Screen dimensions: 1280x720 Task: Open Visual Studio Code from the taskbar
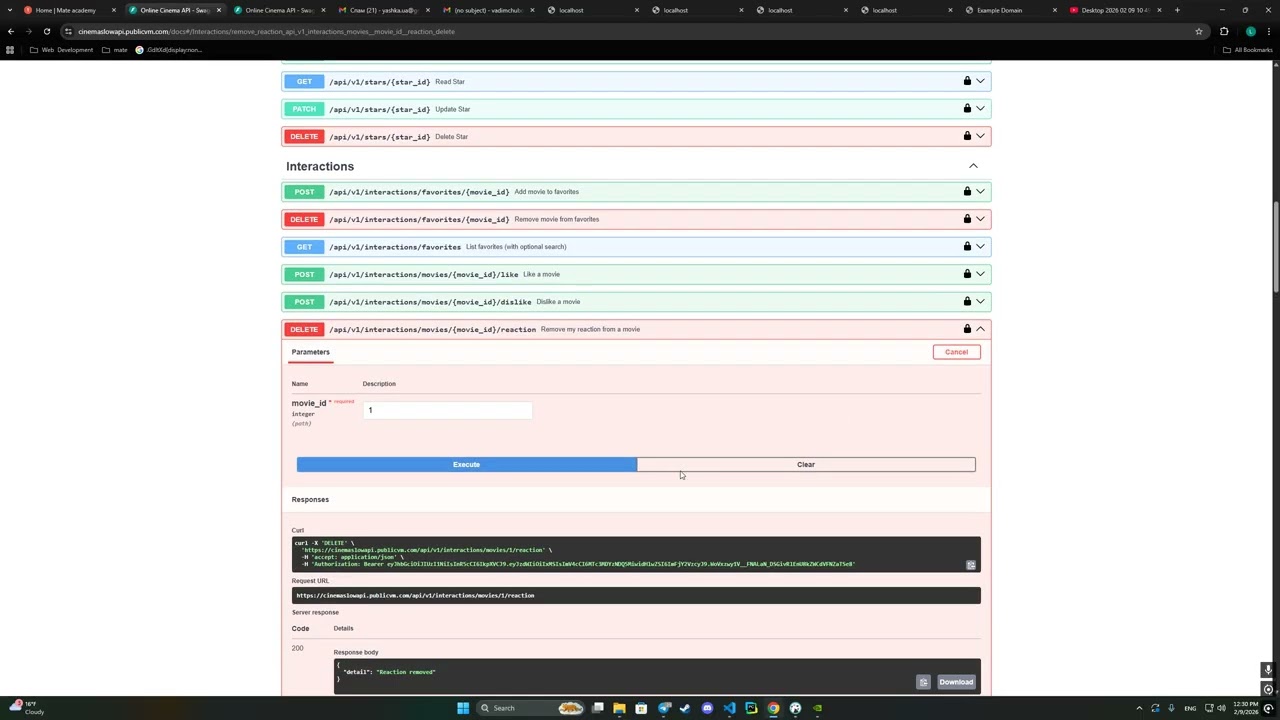729,708
